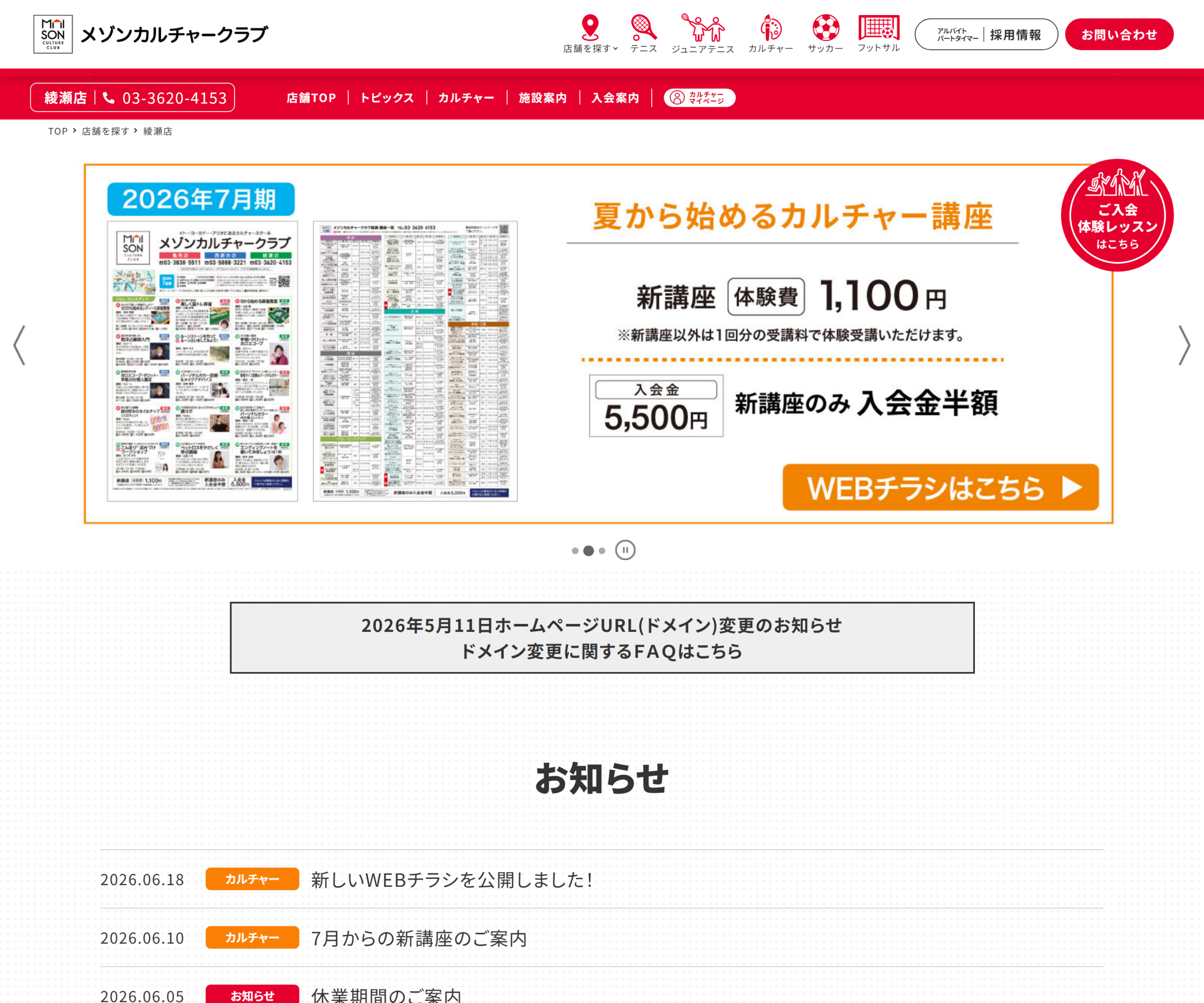Open カルチャーマイページ account button
Viewport: 1204px width, 1003px height.
[699, 97]
